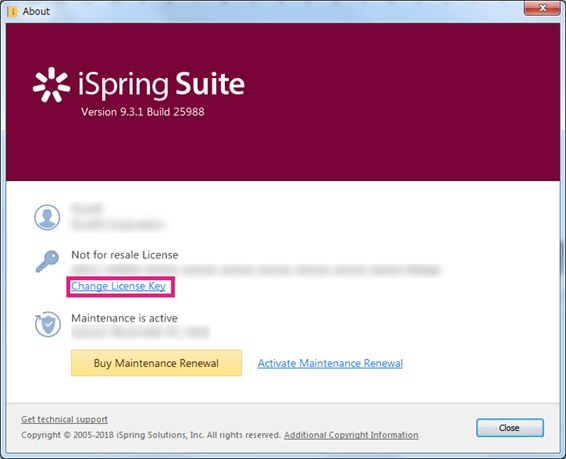The image size is (566, 459).
Task: Open Additional Copyright Information link
Action: click(351, 435)
